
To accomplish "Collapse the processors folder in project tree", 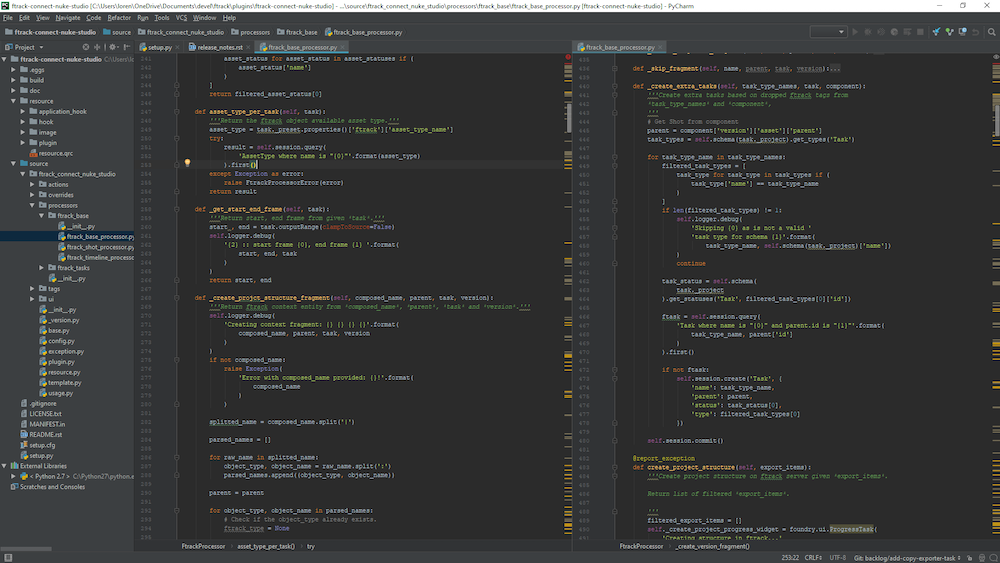I will [33, 205].
